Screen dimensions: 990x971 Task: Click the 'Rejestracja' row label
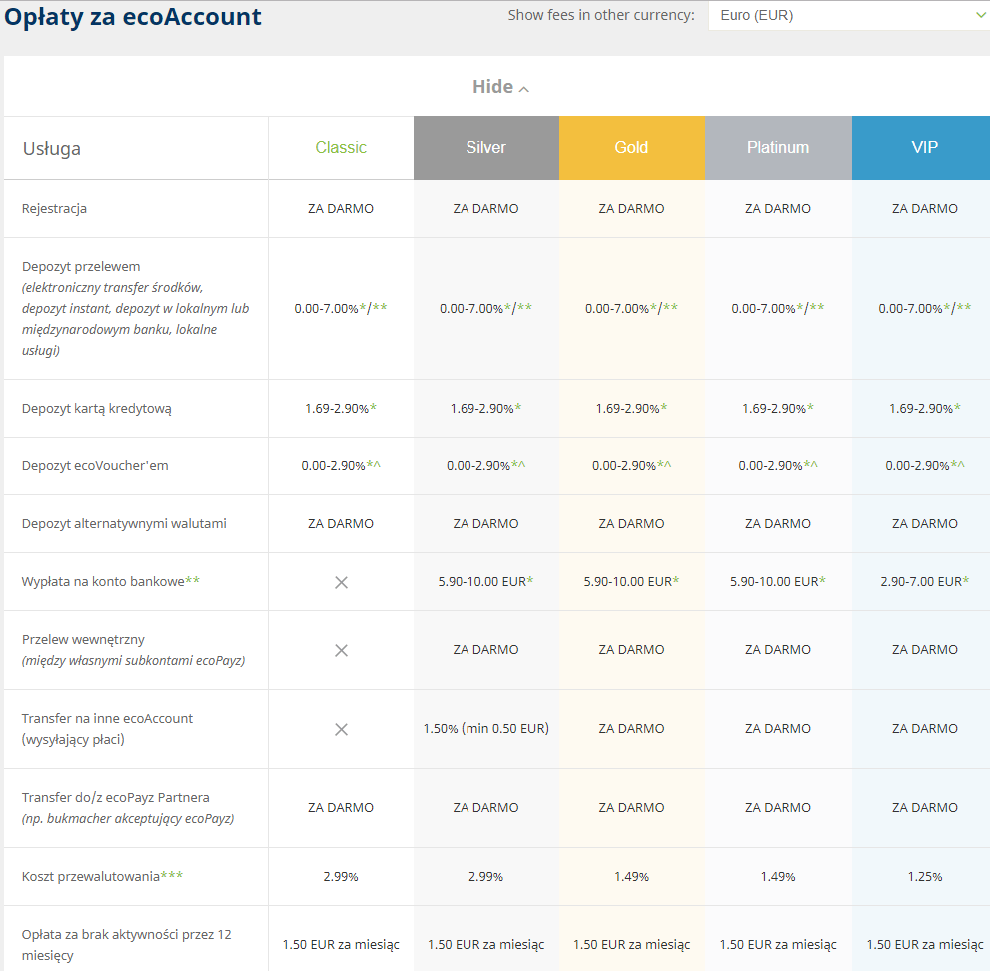coord(54,208)
